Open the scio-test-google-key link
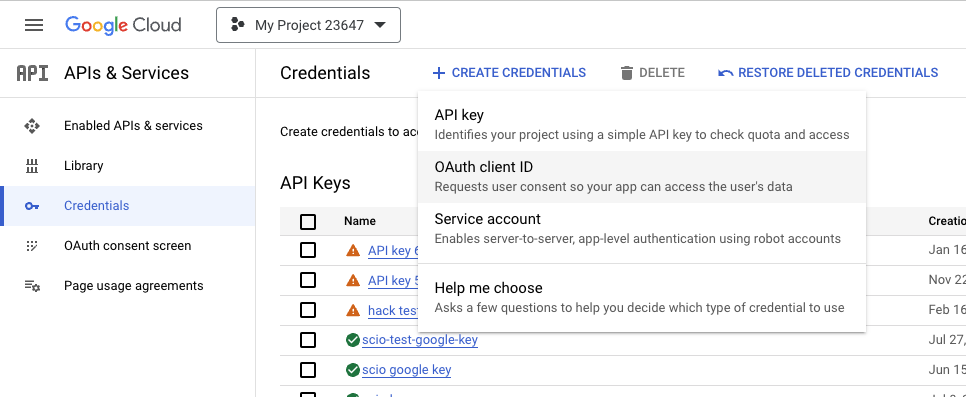The image size is (966, 397). pyautogui.click(x=420, y=340)
